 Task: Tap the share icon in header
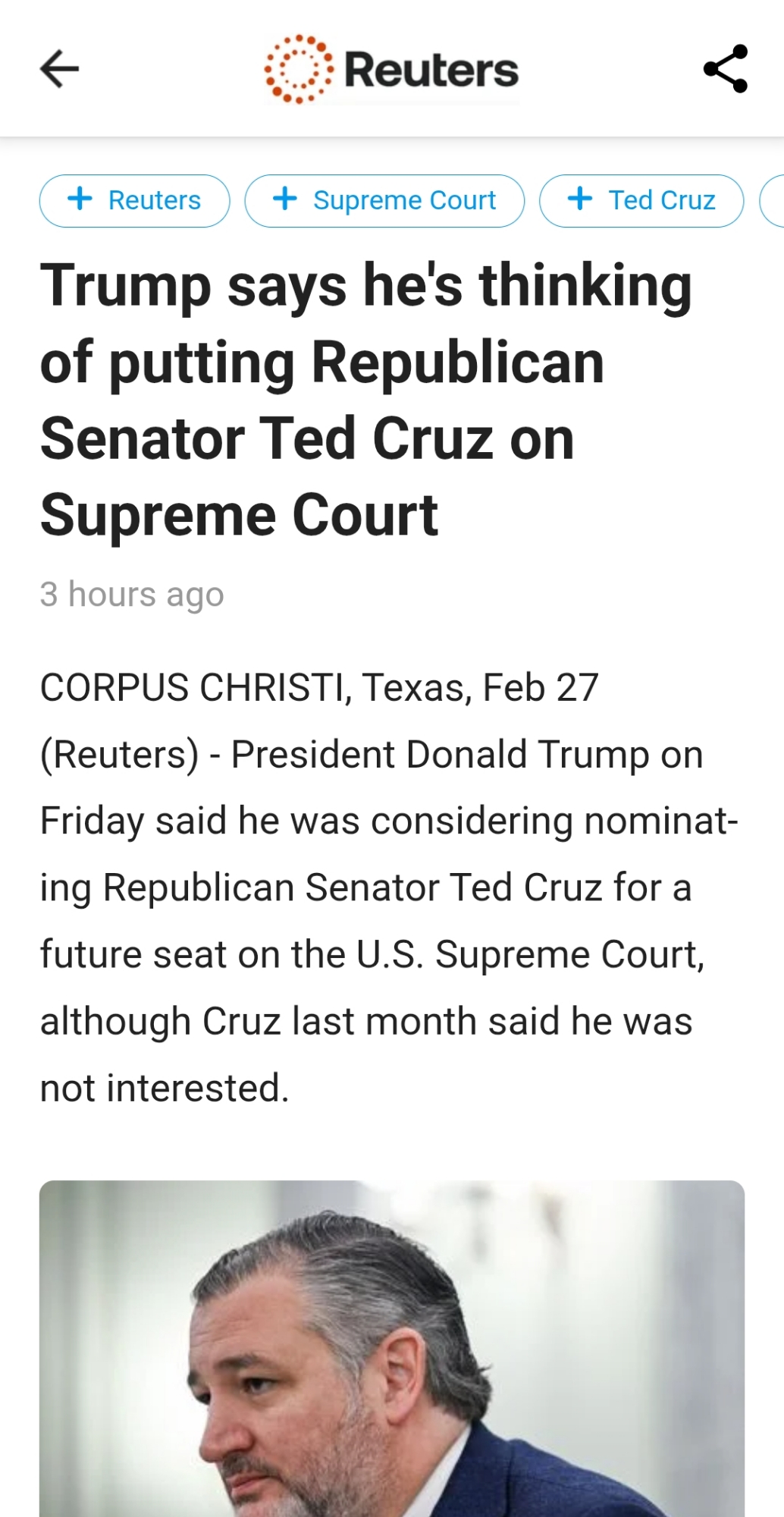(726, 69)
